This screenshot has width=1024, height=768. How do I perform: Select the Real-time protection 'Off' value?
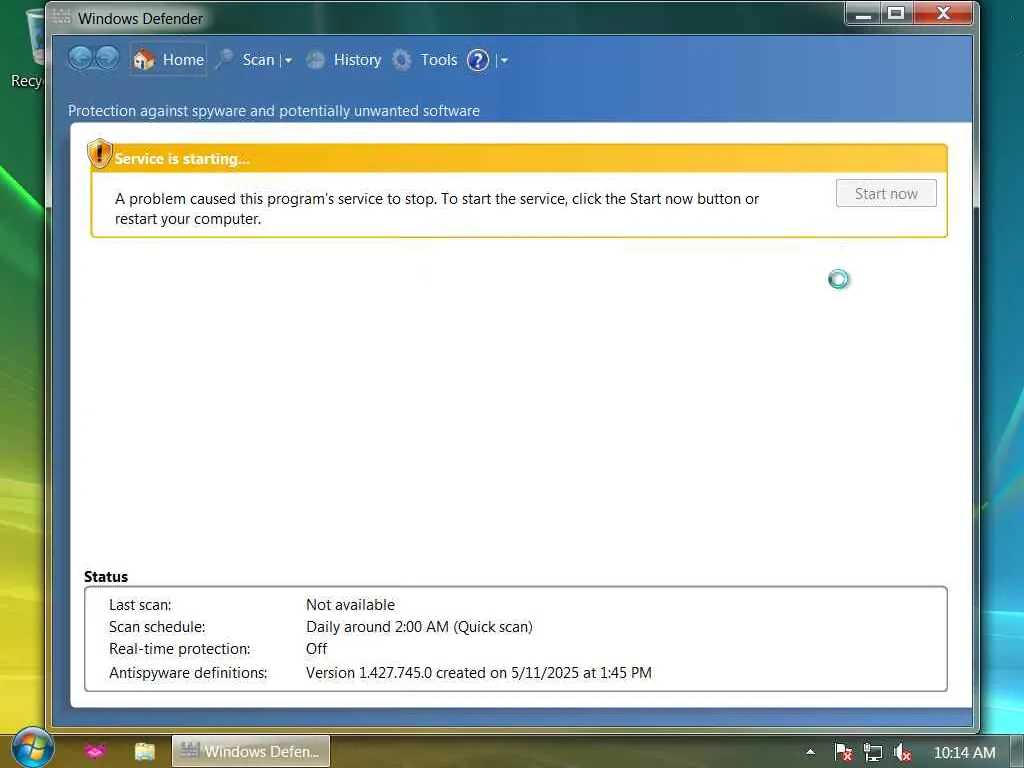[316, 648]
